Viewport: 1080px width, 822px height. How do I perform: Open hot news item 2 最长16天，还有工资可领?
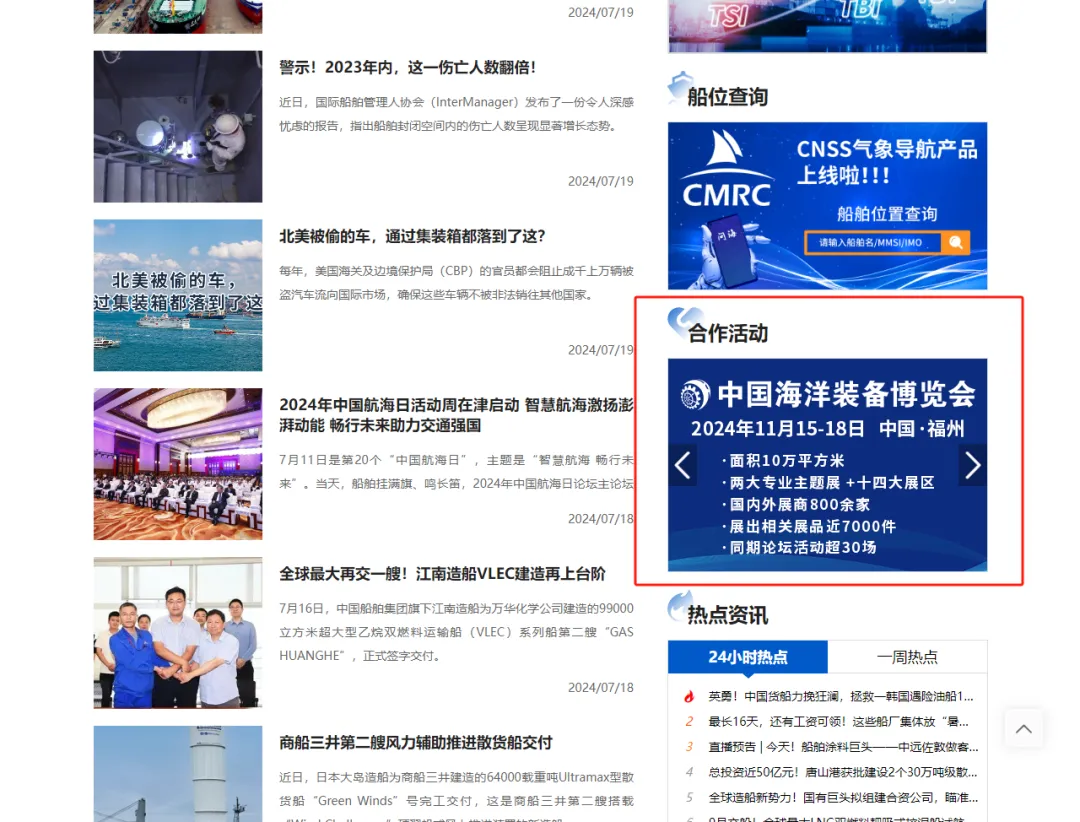(838, 722)
